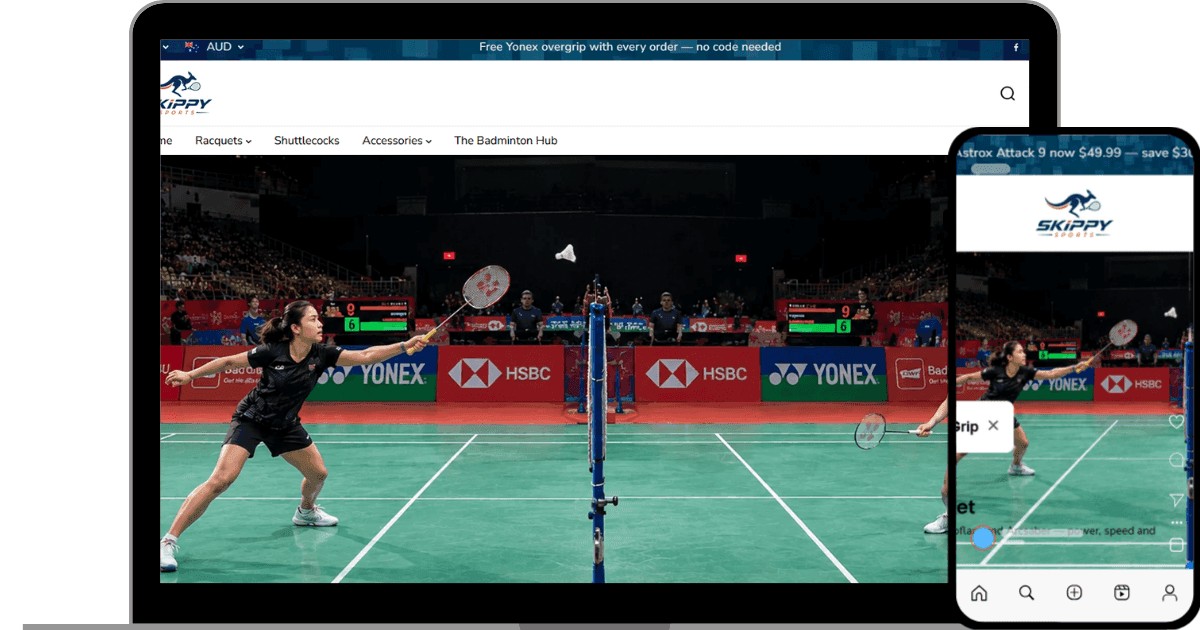The width and height of the screenshot is (1200, 630).
Task: Go to the Shuttlecocks page
Action: (307, 141)
